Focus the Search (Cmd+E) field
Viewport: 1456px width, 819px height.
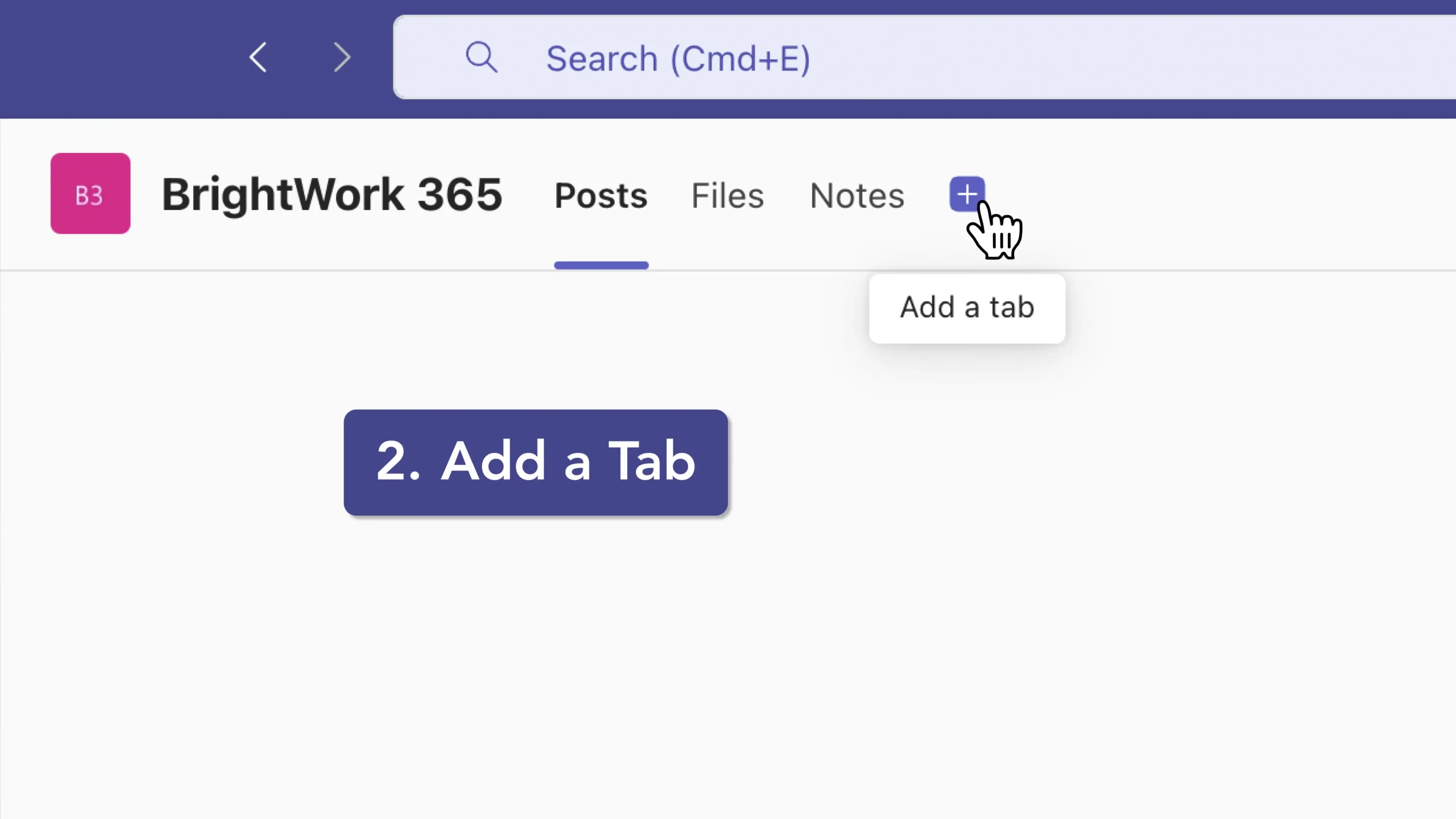(967, 57)
